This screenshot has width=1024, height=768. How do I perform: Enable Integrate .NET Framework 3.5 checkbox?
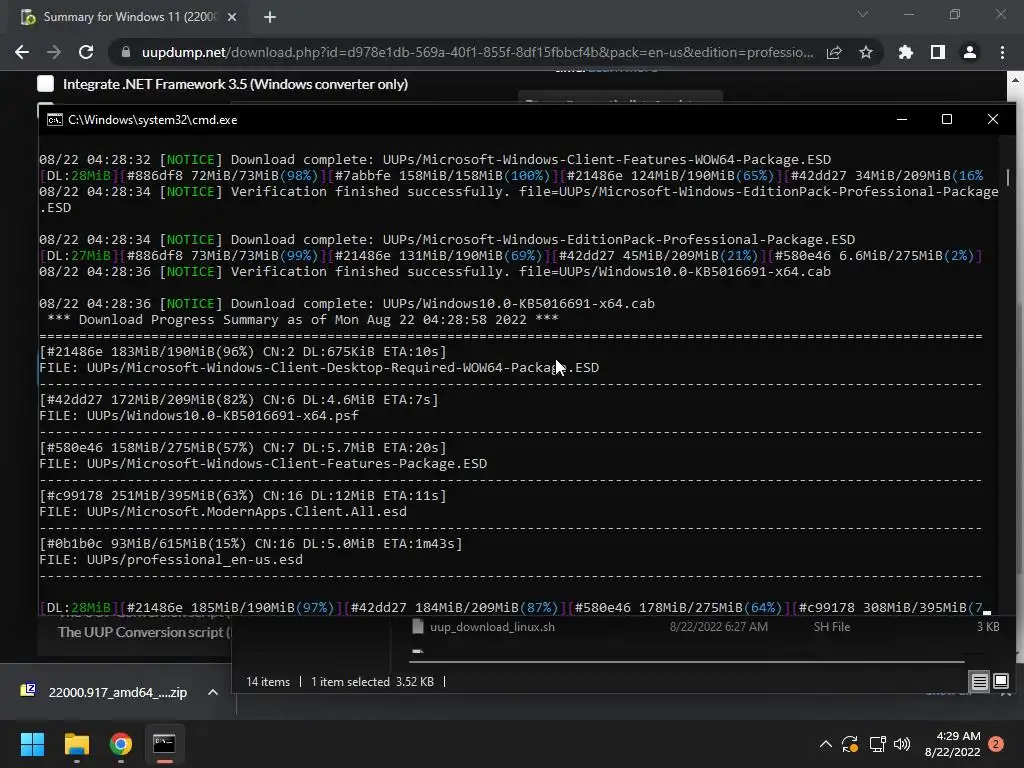click(x=46, y=84)
